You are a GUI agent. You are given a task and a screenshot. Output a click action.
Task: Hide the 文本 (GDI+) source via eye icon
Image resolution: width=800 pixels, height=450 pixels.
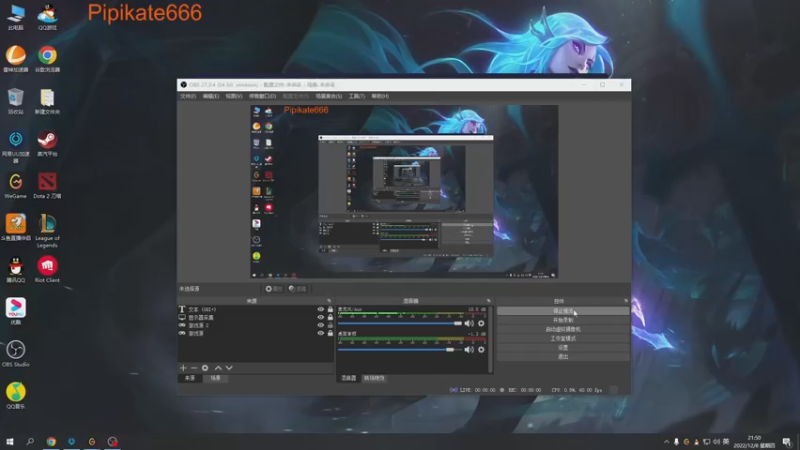320,309
